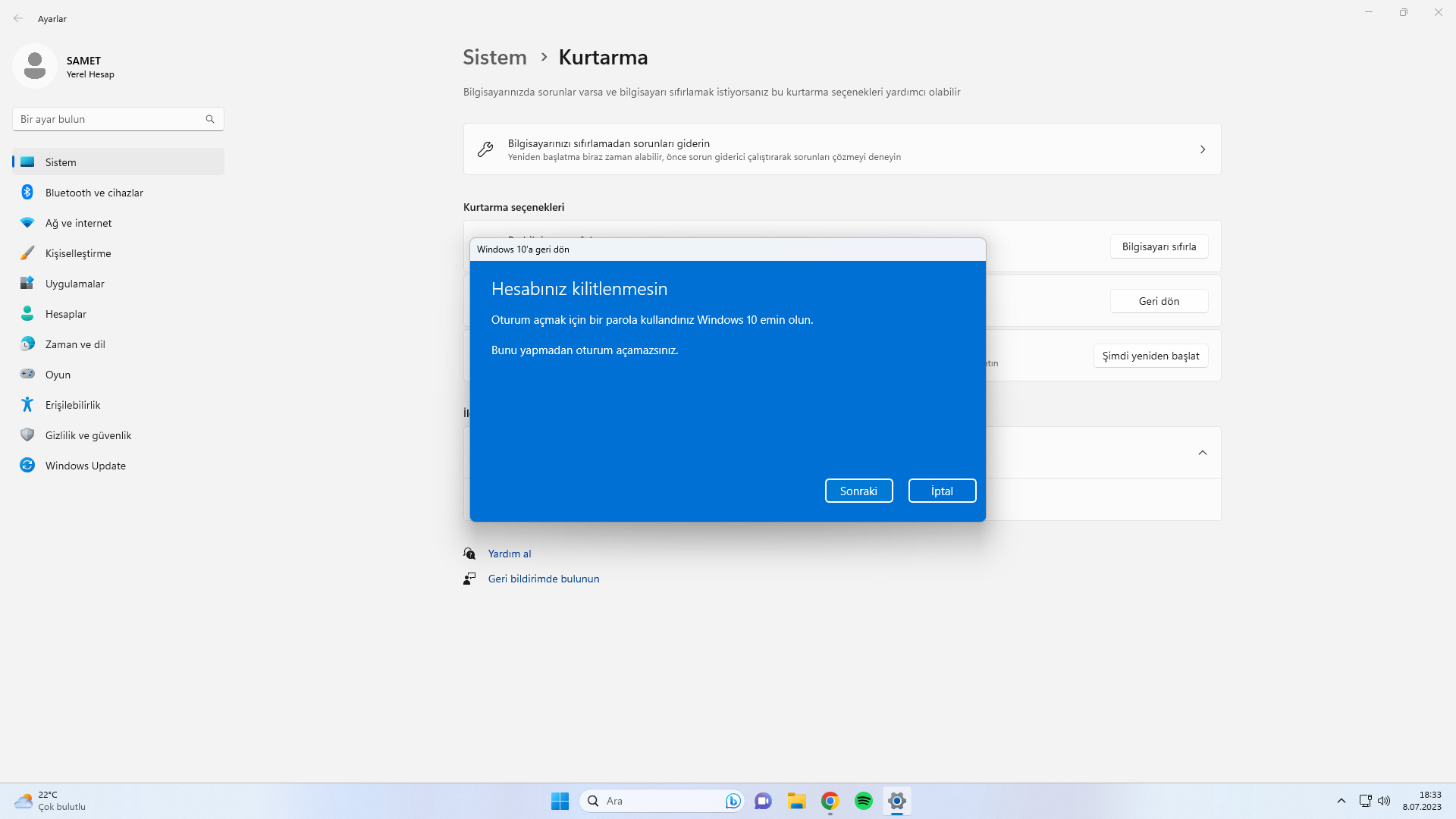Click the Kişiselleştirme brush icon
Viewport: 1456px width, 819px height.
(27, 253)
